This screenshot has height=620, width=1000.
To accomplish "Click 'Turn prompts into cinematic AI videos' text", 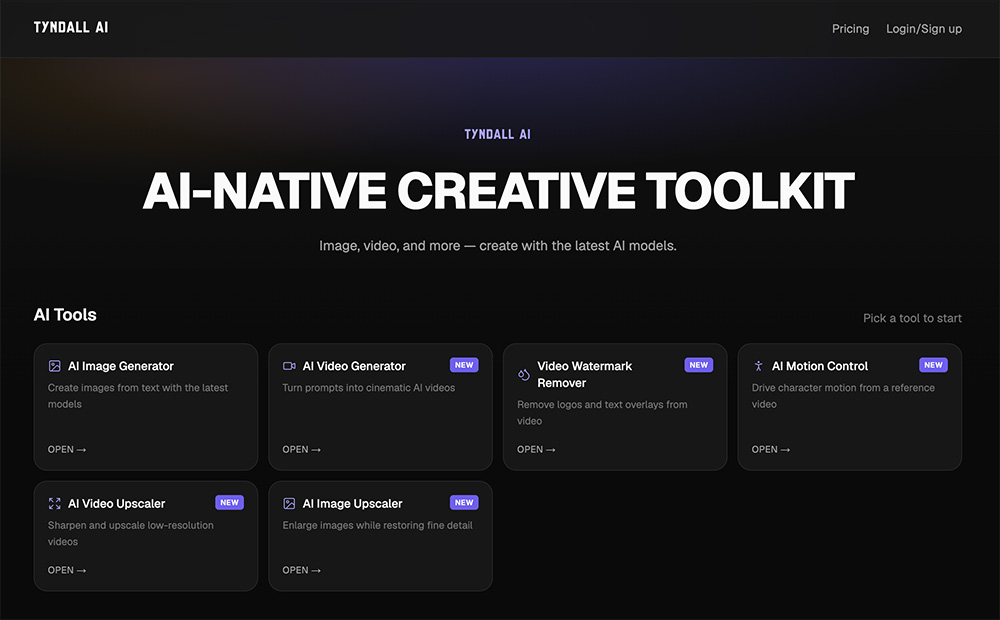I will (x=369, y=388).
